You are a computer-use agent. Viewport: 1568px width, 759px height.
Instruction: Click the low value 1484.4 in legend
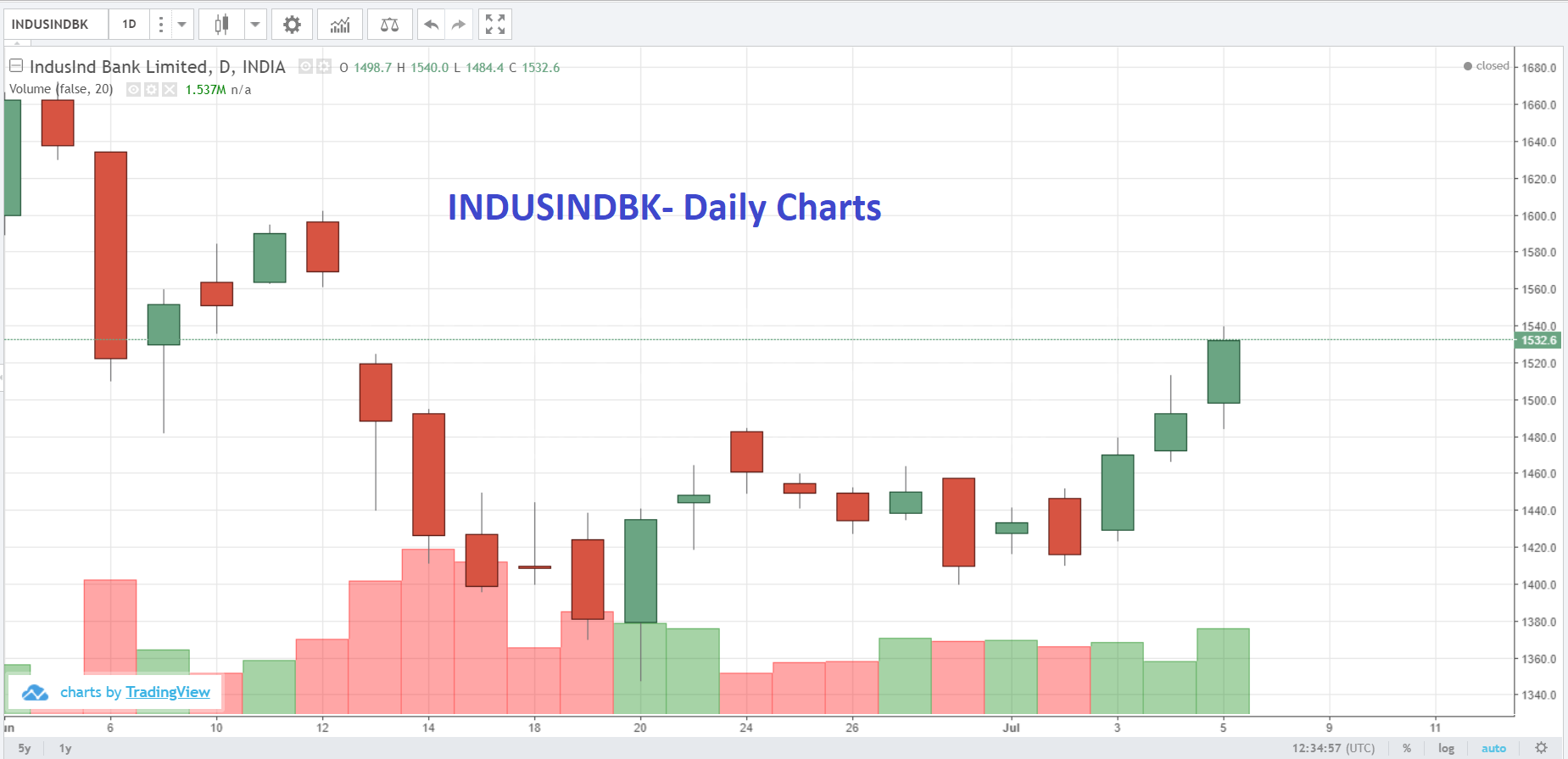pyautogui.click(x=484, y=68)
